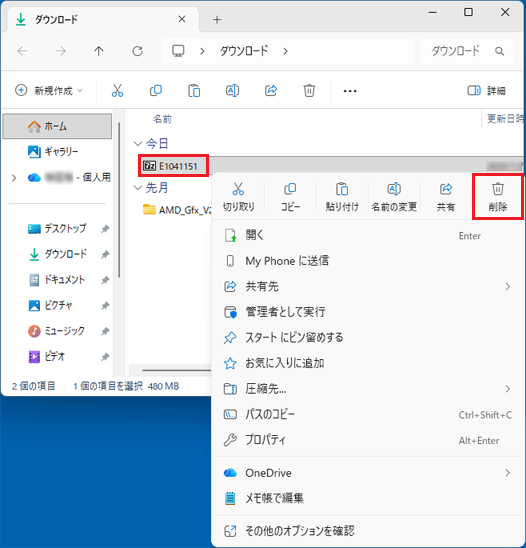
Task: Click the Paste clipboard icon in the toolbar
Action: 194,91
